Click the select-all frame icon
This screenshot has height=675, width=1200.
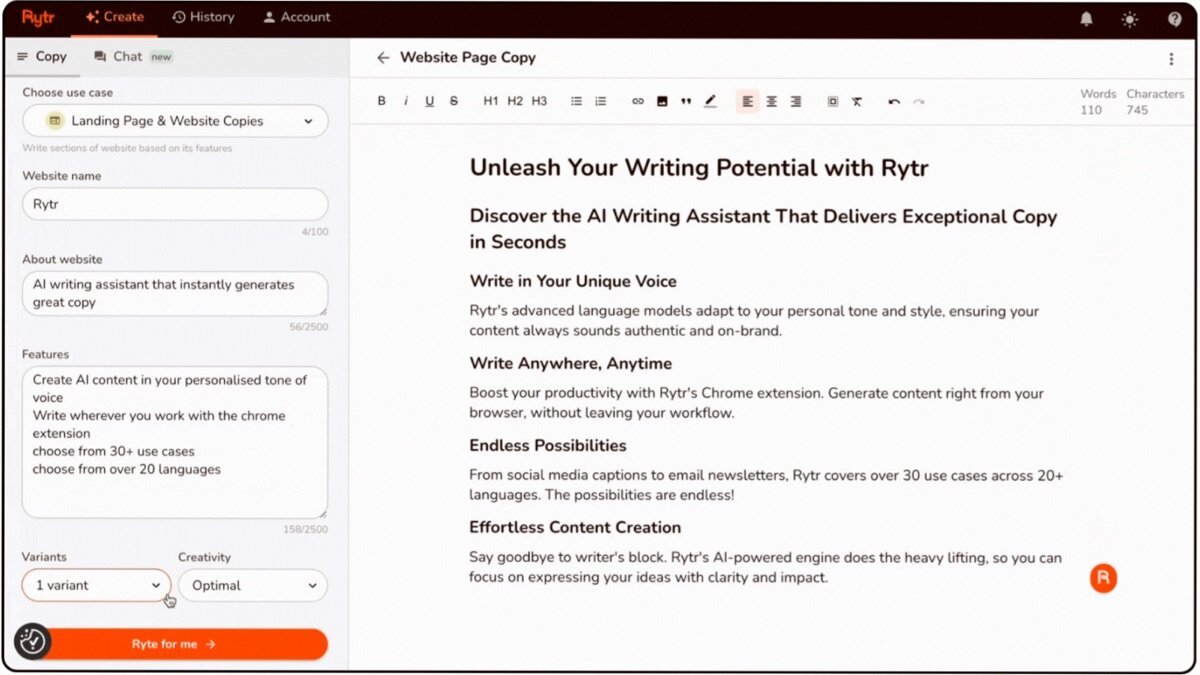point(833,101)
